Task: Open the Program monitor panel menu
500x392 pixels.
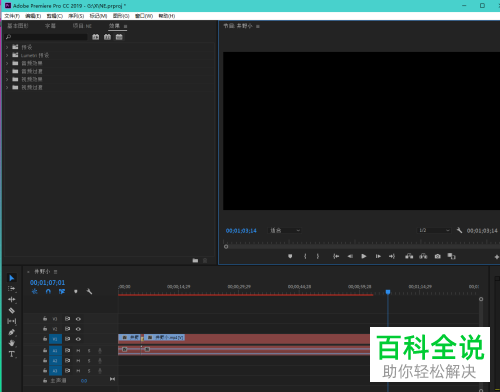Action: 258,26
